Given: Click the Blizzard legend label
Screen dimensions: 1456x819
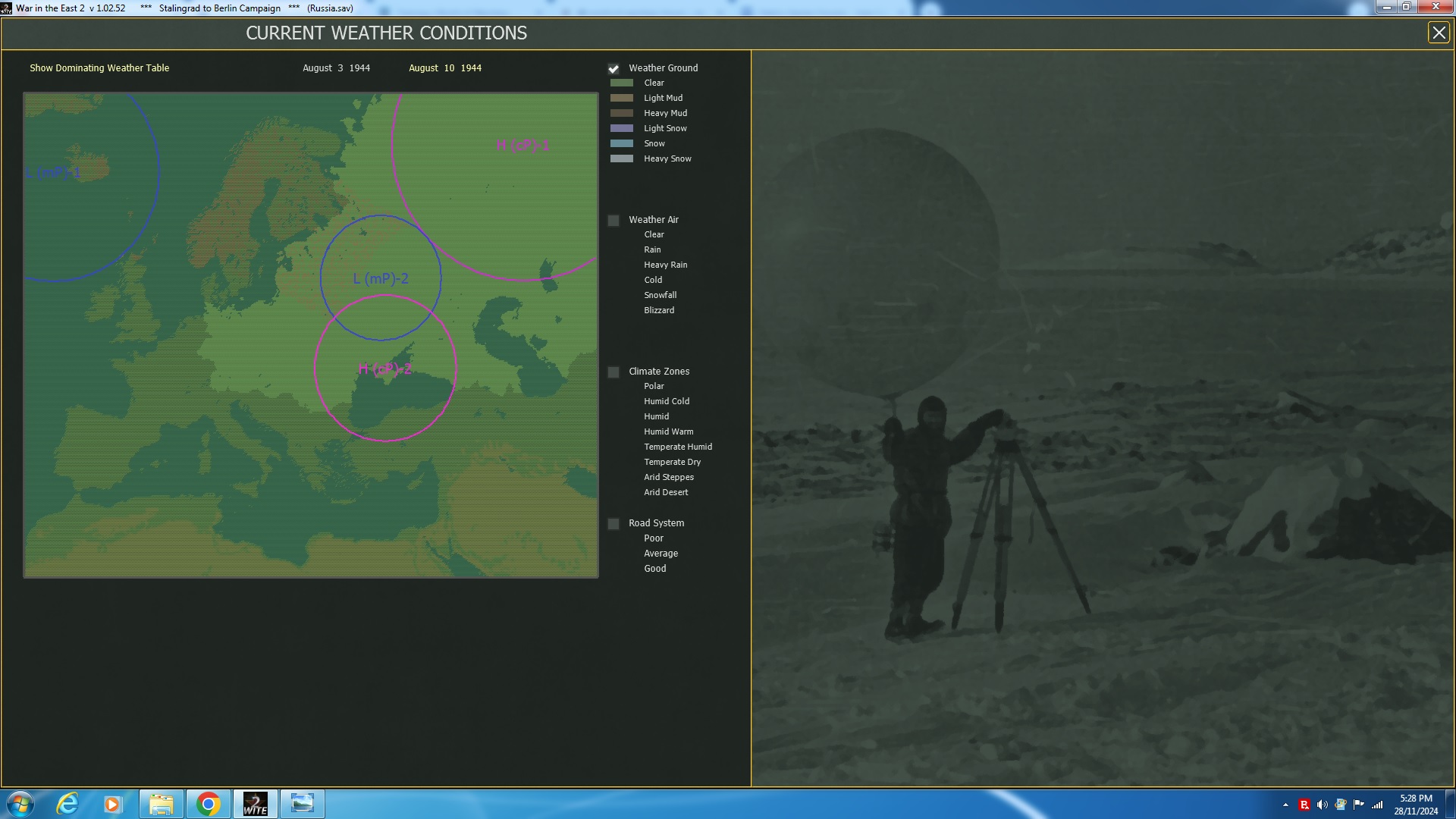Looking at the screenshot, I should coord(659,310).
